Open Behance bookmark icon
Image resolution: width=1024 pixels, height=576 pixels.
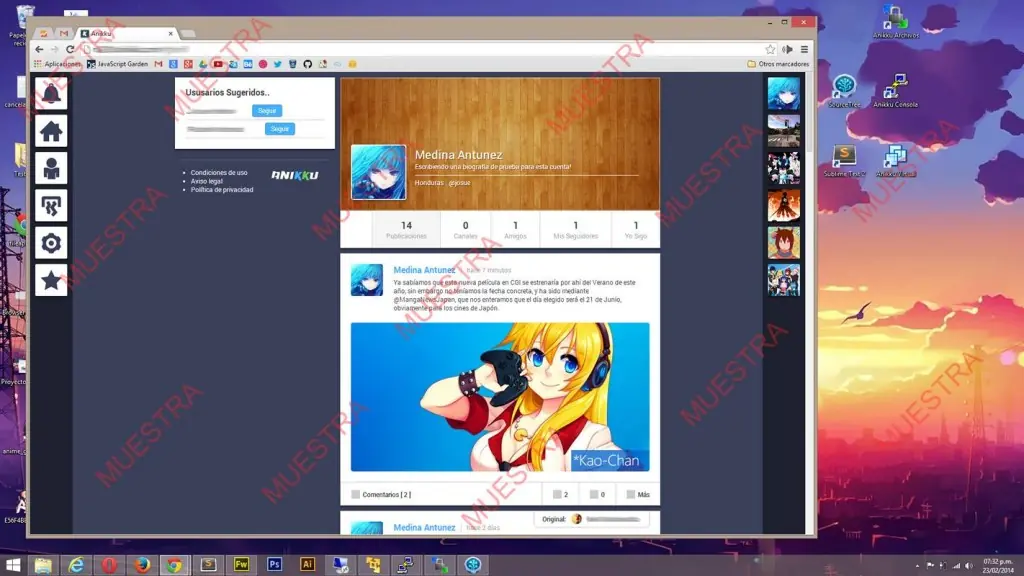tap(248, 64)
